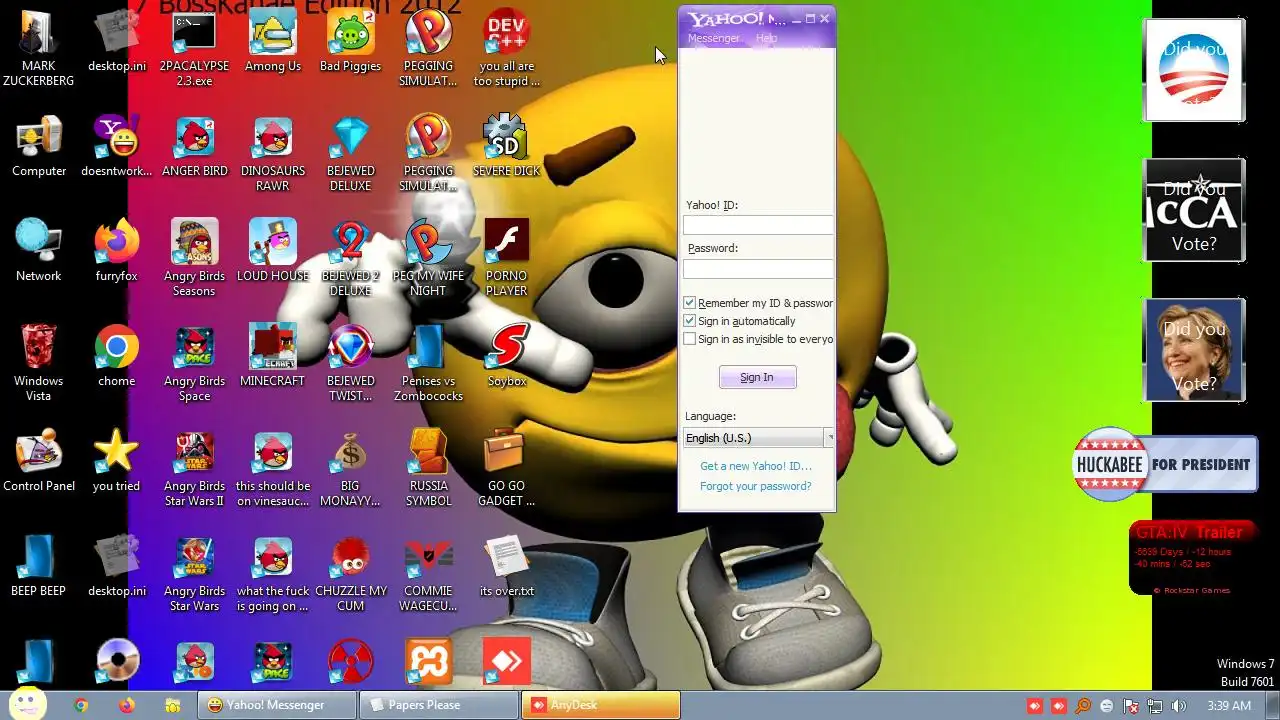Screen dimensions: 1280x720
Task: Focus the Password input field
Action: pos(758,268)
